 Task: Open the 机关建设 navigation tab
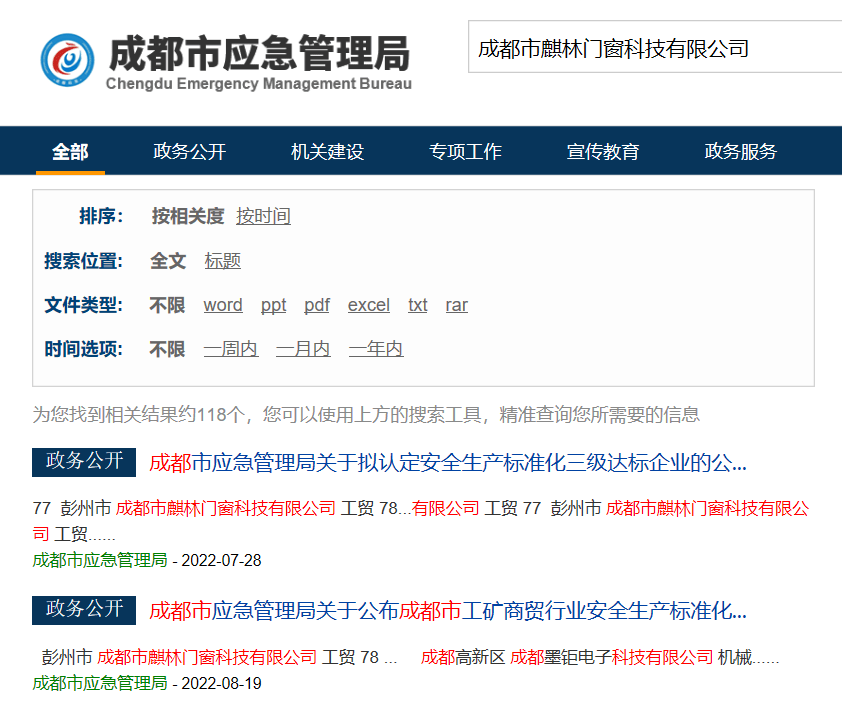pyautogui.click(x=327, y=151)
